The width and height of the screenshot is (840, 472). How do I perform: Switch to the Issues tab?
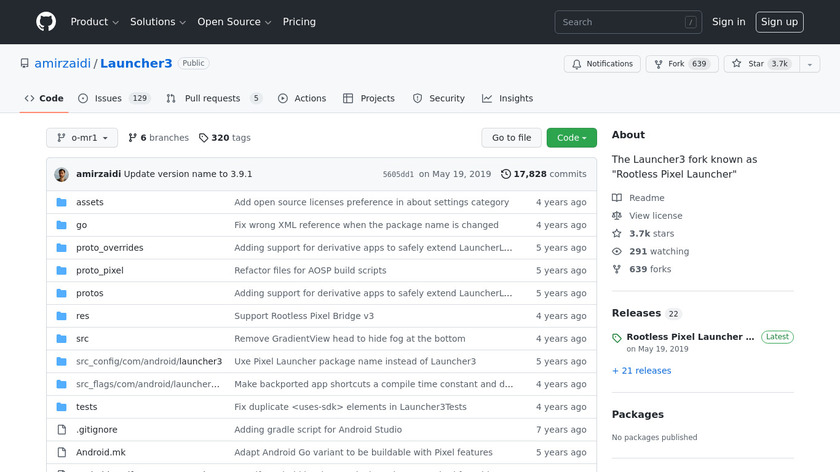point(114,99)
